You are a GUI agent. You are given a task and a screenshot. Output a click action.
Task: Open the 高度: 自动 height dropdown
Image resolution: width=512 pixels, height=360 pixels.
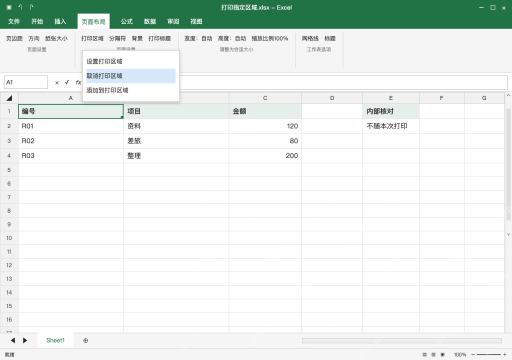(232, 39)
